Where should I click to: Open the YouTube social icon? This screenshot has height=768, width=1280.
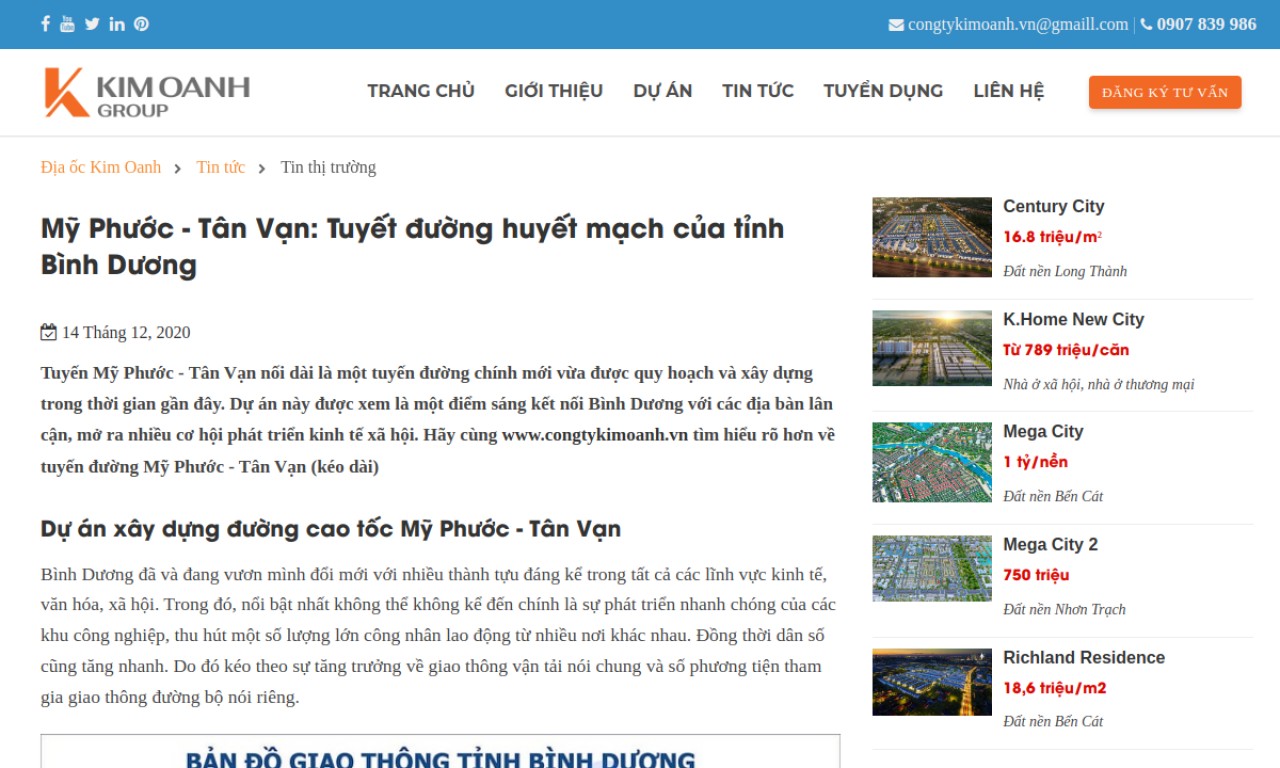tap(67, 24)
